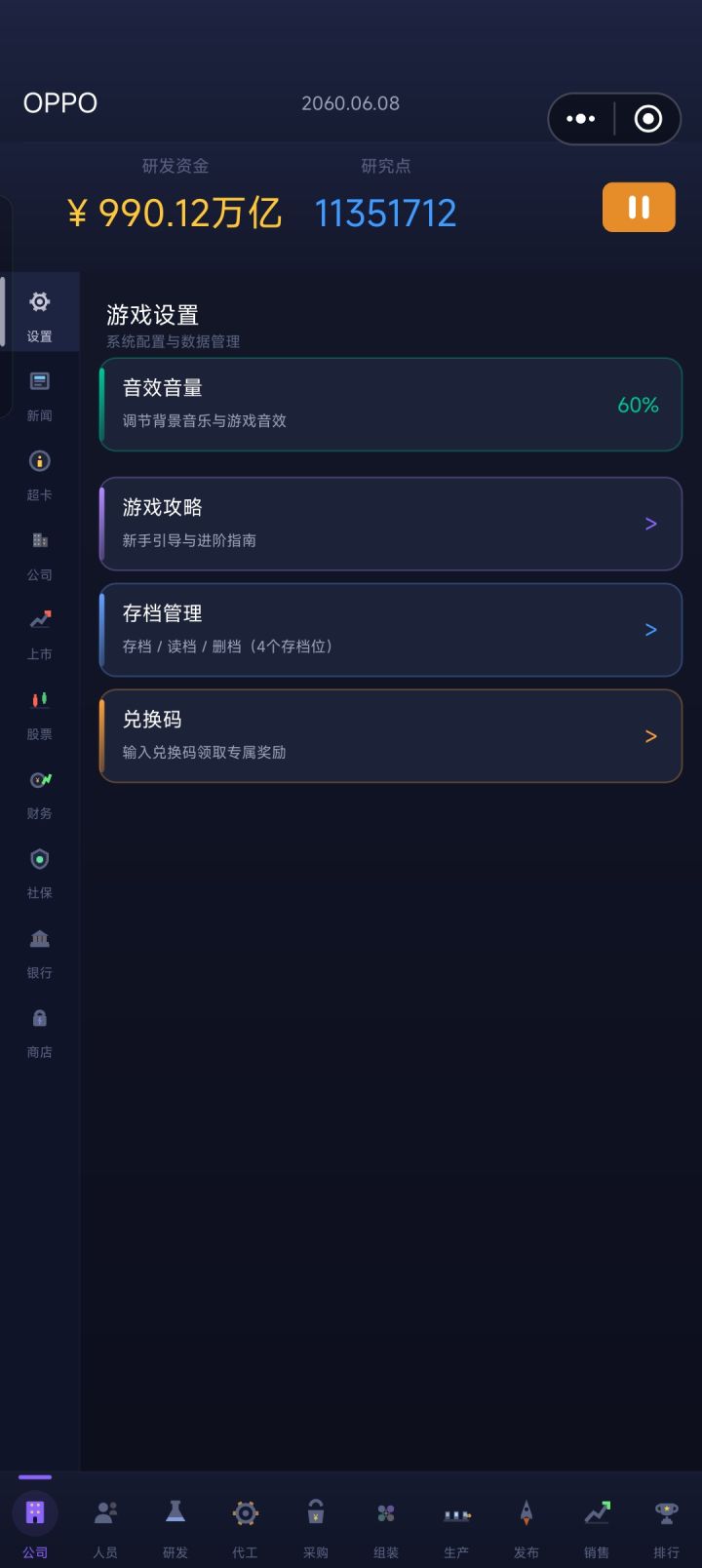Open the 上市 IPO chart icon
This screenshot has width=702, height=1568.
40,619
